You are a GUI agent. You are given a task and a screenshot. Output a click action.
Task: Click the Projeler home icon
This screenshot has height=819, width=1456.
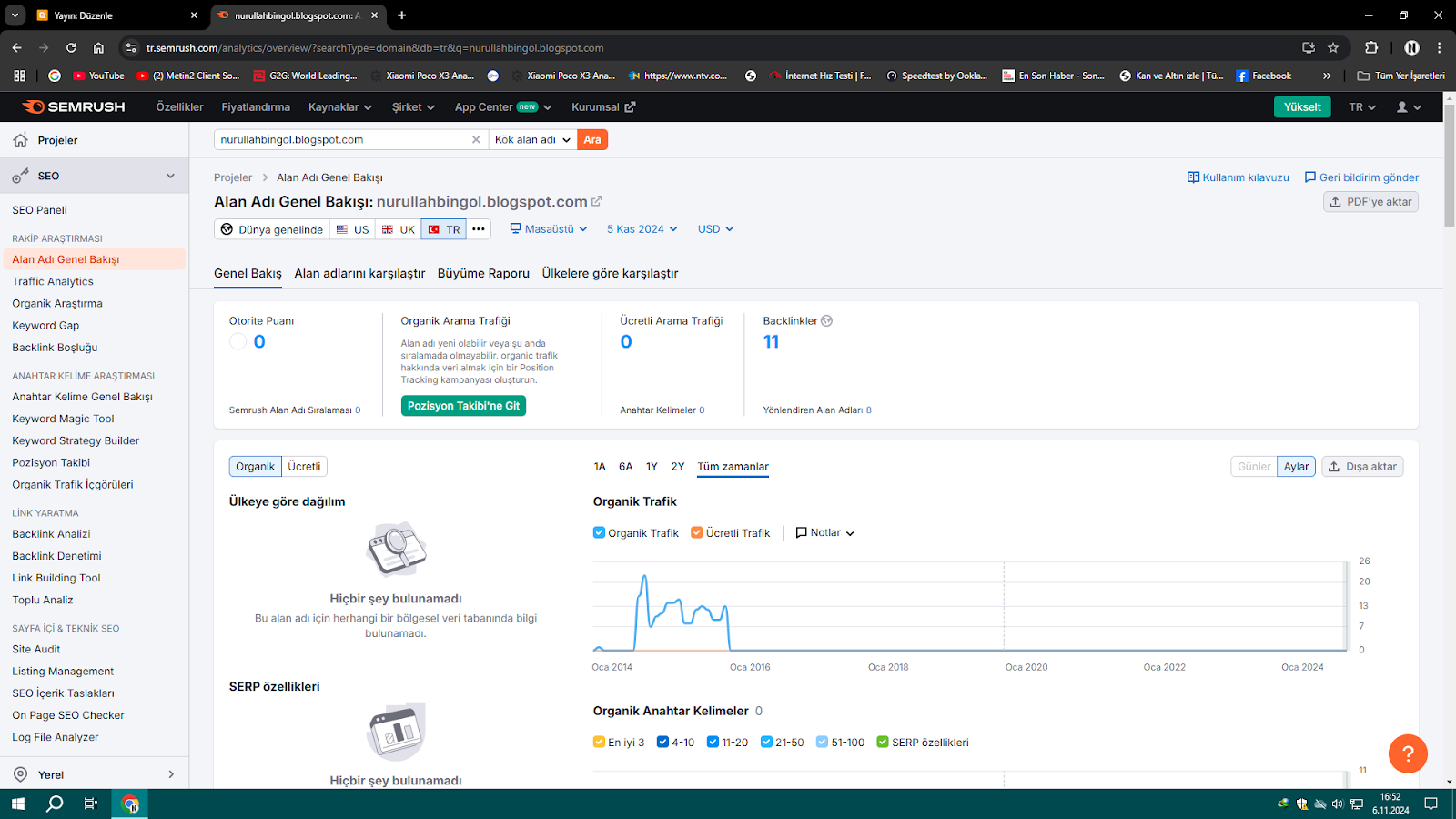pos(21,140)
